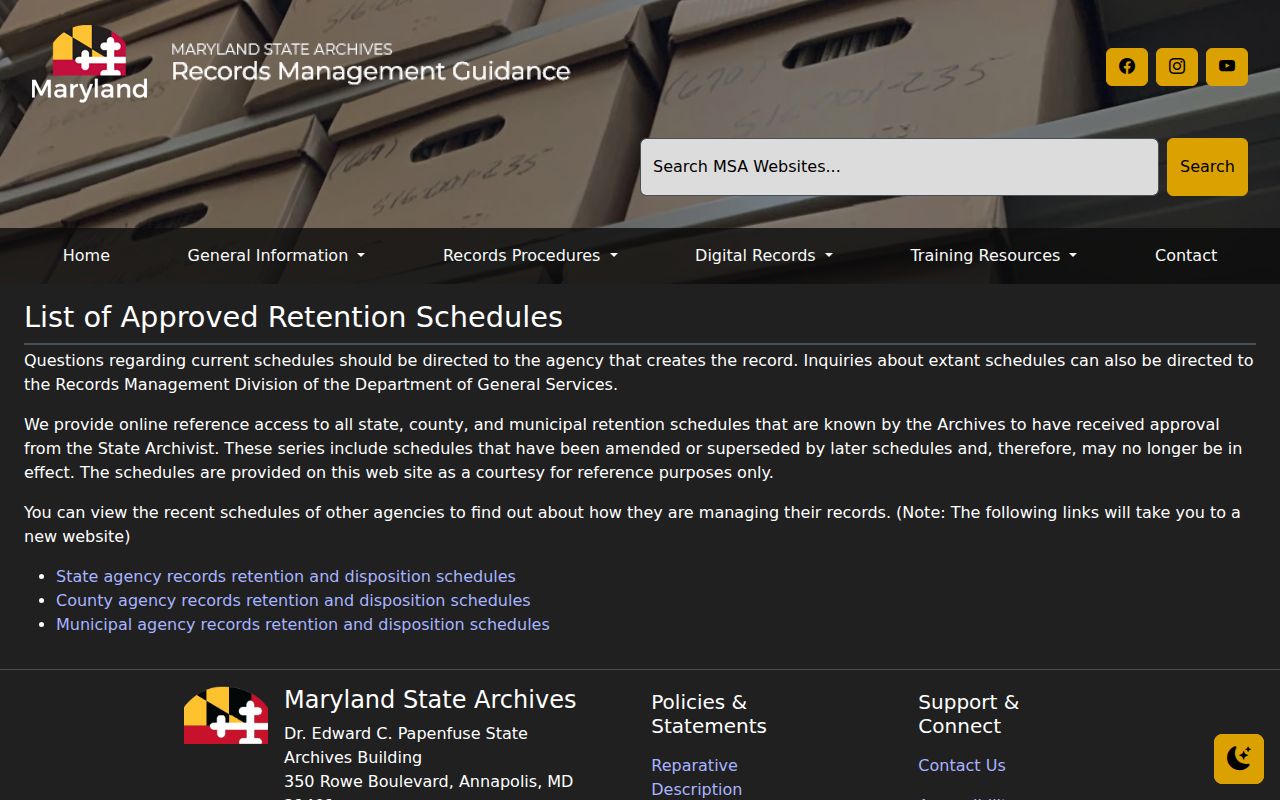The image size is (1280, 800).
Task: Click the Policies & Statements footer heading
Action: [x=709, y=714]
